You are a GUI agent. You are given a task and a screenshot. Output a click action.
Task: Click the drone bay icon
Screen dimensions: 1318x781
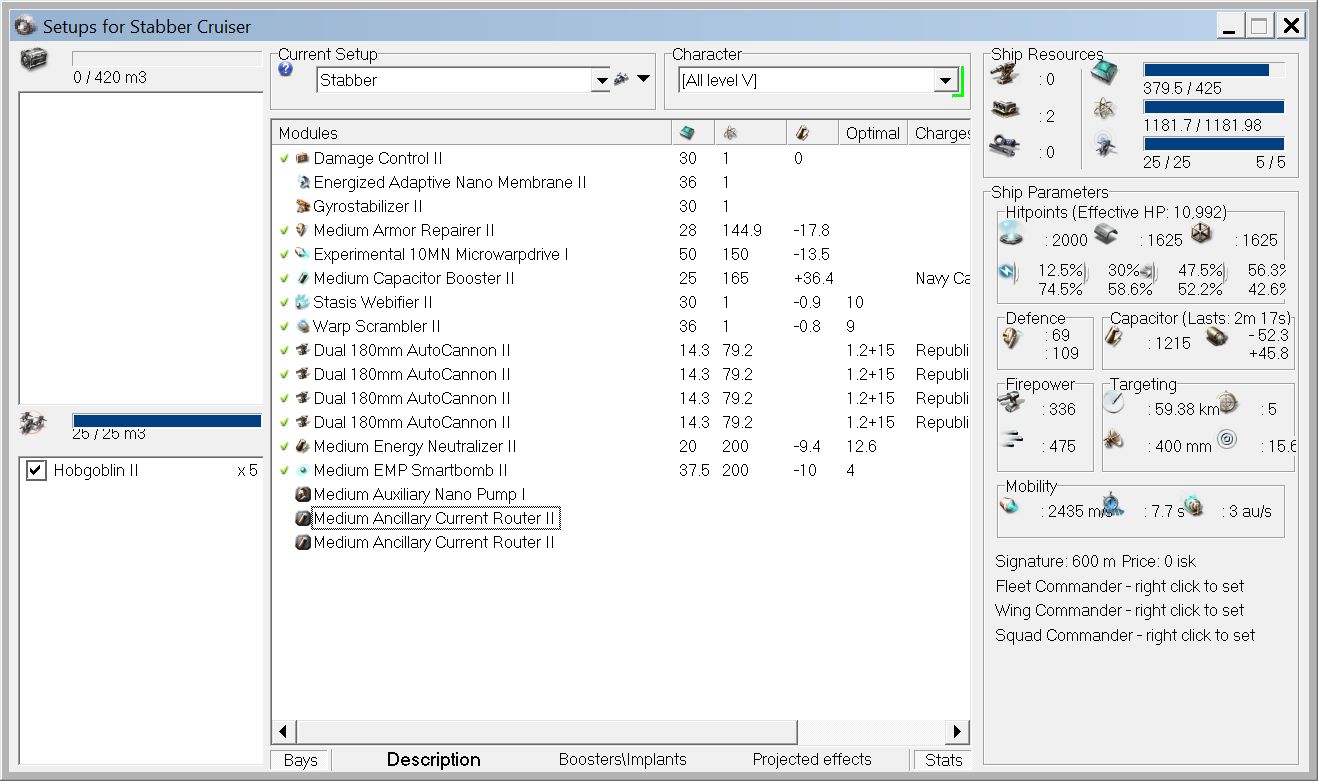tap(32, 424)
